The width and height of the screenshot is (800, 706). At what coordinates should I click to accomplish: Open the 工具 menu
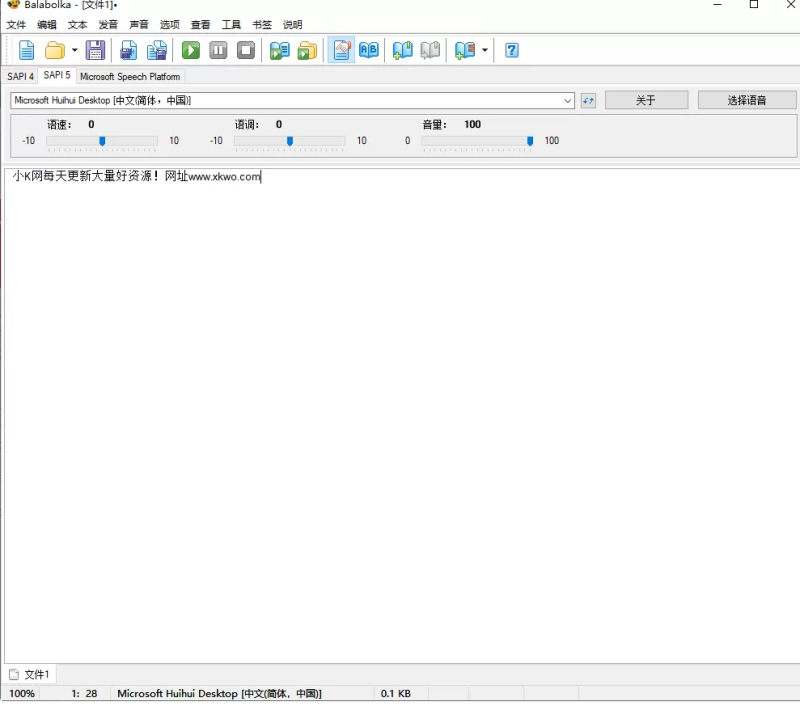pyautogui.click(x=231, y=24)
